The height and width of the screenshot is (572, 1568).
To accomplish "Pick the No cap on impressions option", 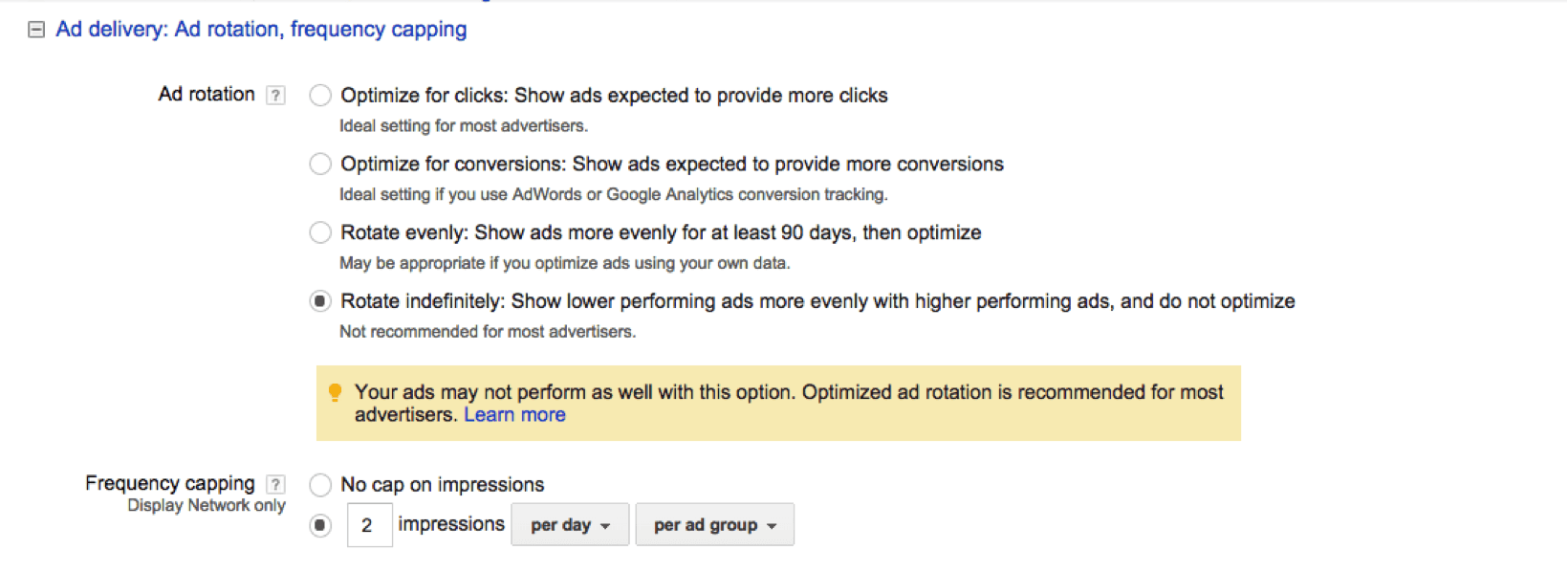I will 320,485.
